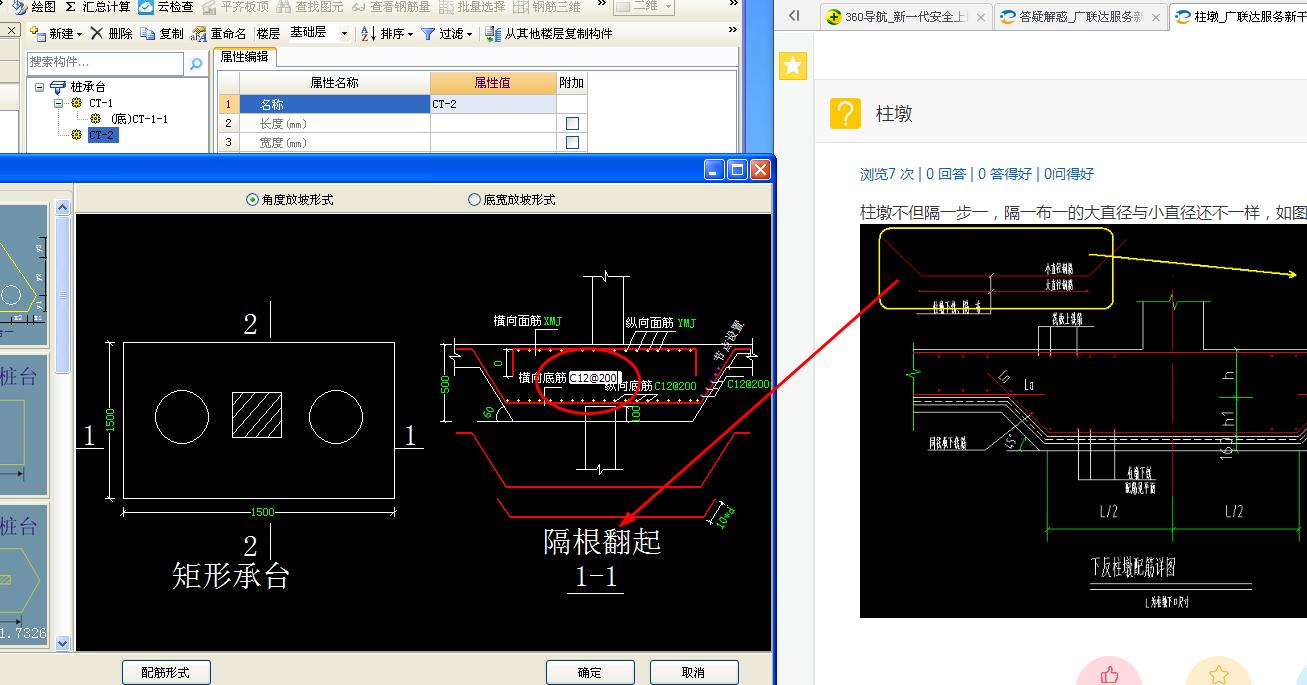Click 取消 to cancel dialog
Image resolution: width=1307 pixels, height=685 pixels.
693,672
